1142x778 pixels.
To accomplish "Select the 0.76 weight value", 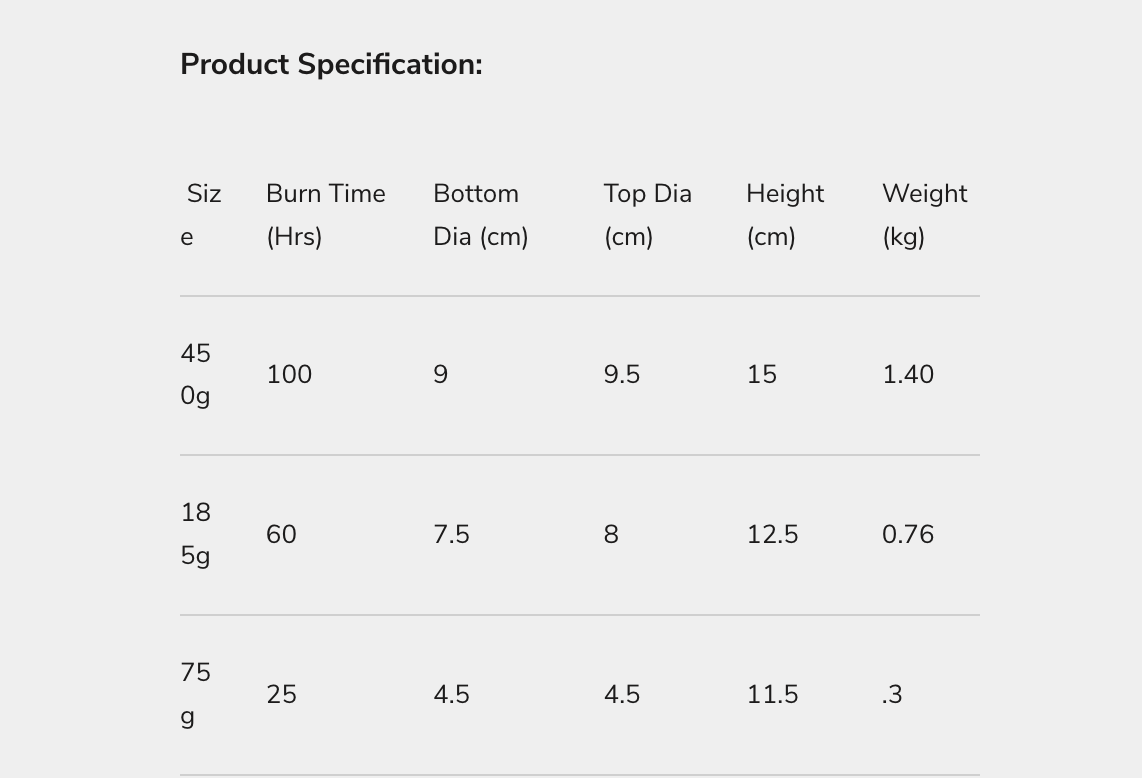I will click(x=908, y=535).
